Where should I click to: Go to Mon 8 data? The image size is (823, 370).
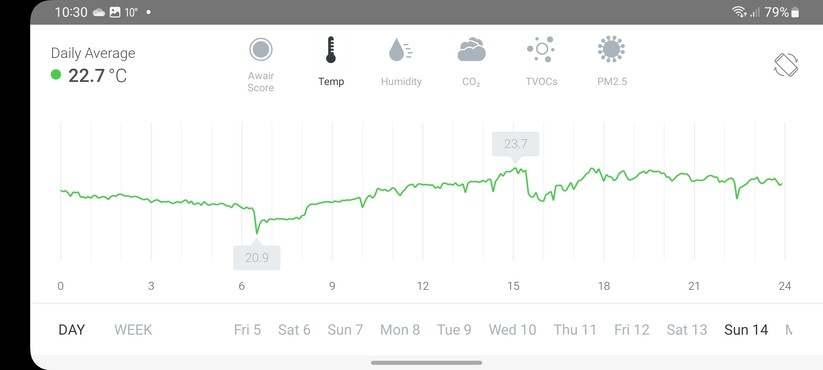pyautogui.click(x=400, y=330)
